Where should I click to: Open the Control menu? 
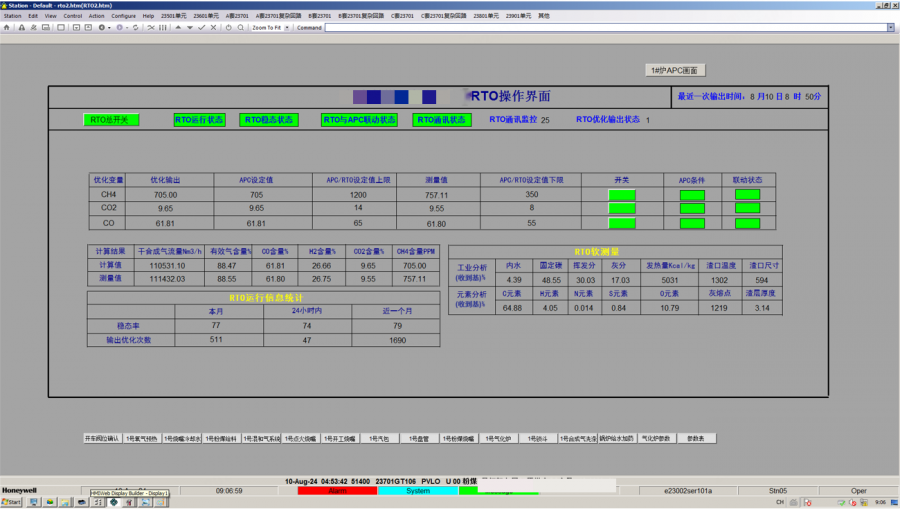(73, 16)
